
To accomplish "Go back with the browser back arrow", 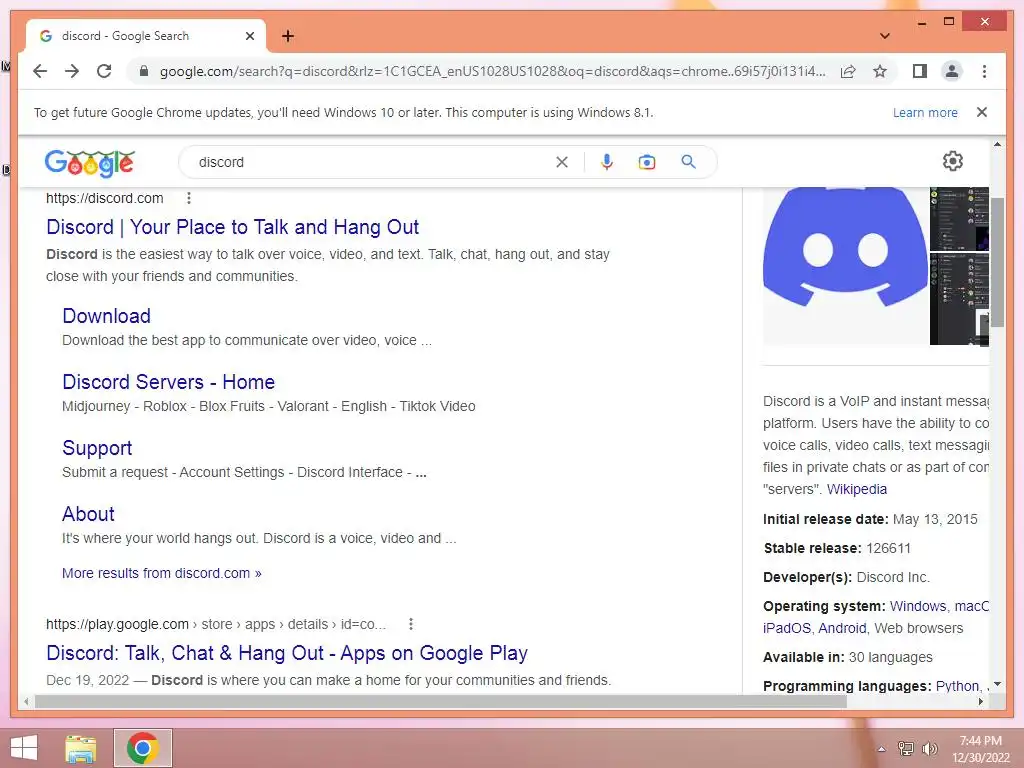I will point(40,71).
